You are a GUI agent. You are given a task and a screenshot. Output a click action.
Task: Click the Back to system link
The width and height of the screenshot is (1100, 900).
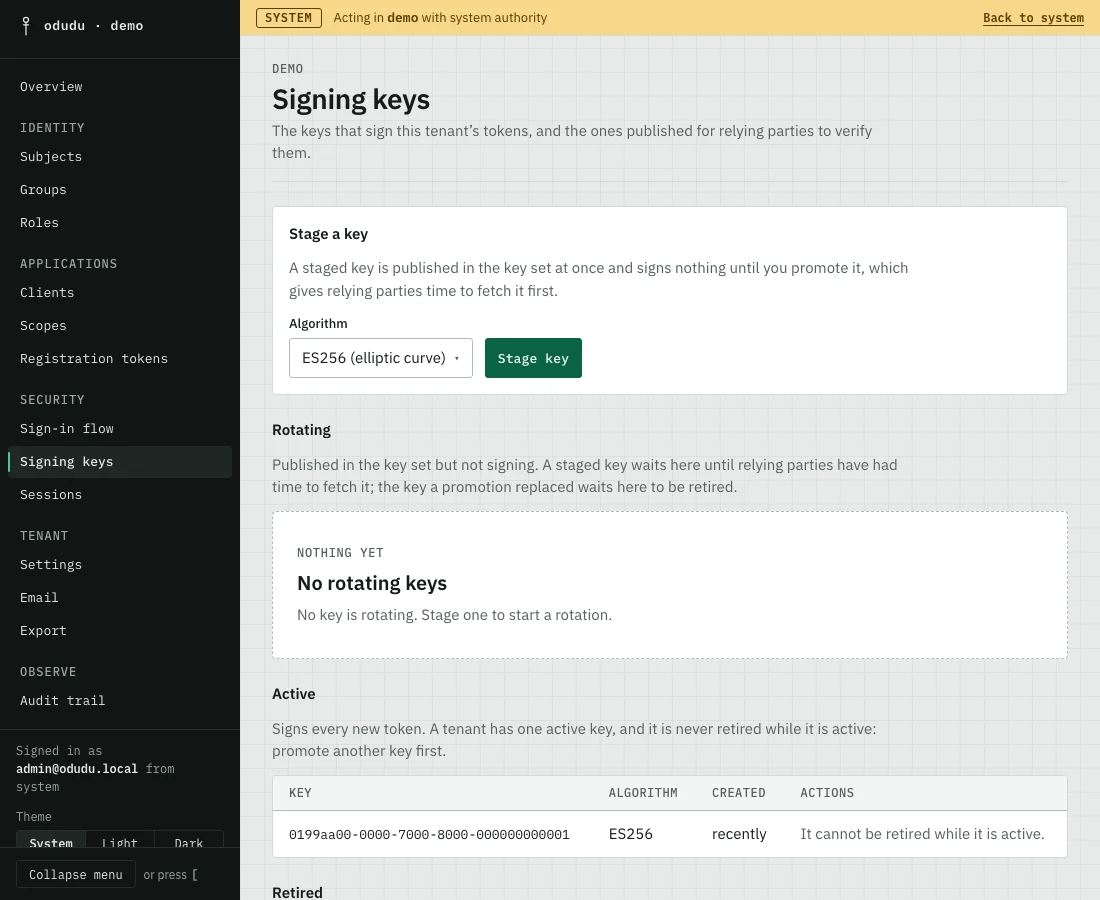[1033, 18]
